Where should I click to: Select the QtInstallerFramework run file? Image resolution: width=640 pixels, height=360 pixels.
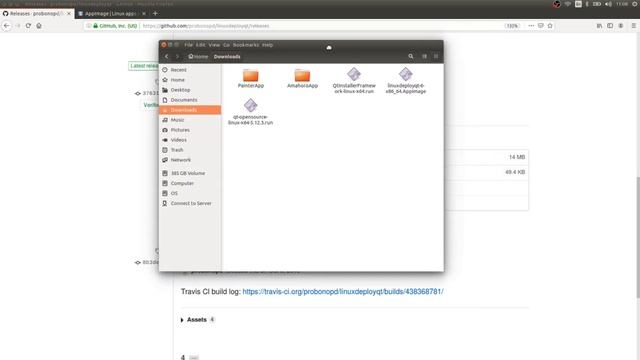[x=354, y=80]
